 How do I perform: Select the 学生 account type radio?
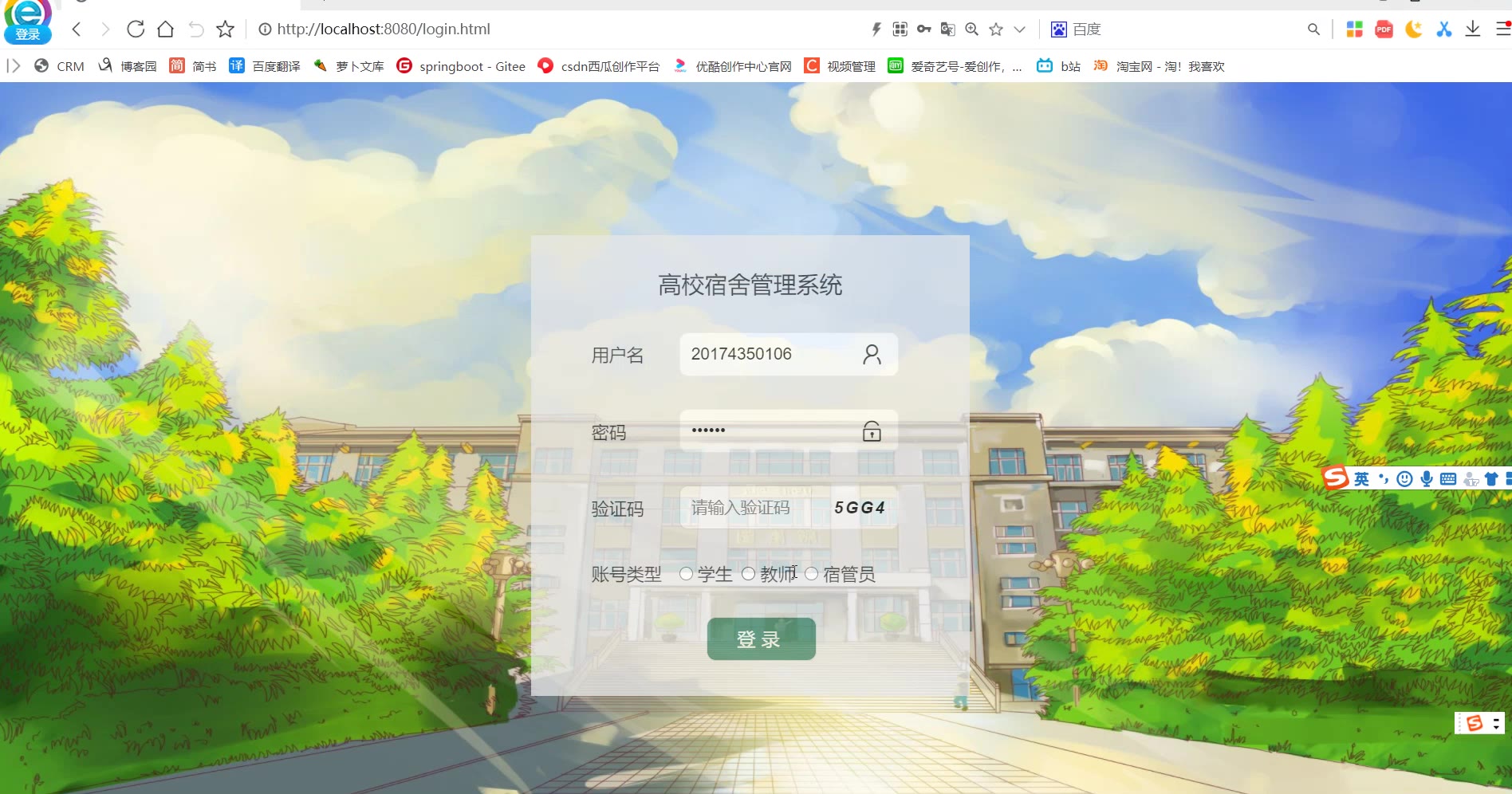[686, 574]
